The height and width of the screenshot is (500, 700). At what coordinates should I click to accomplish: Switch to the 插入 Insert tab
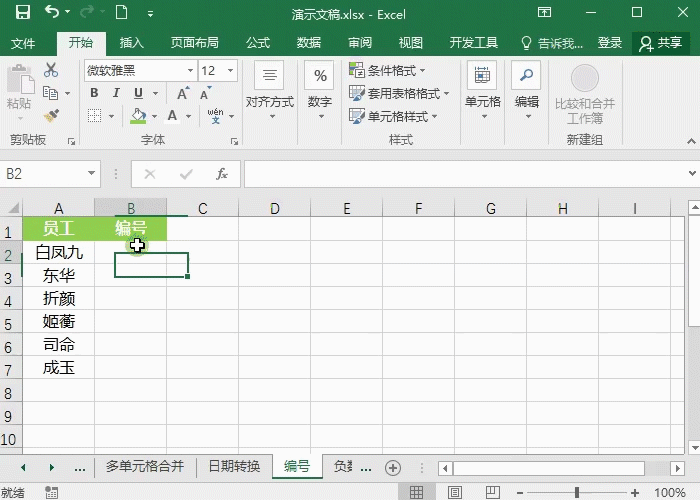[x=132, y=43]
